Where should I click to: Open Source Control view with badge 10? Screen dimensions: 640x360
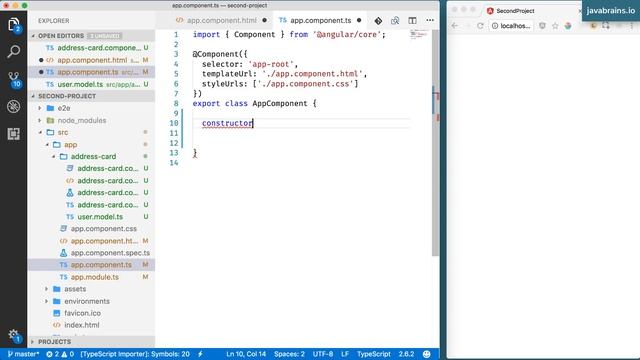tap(14, 79)
